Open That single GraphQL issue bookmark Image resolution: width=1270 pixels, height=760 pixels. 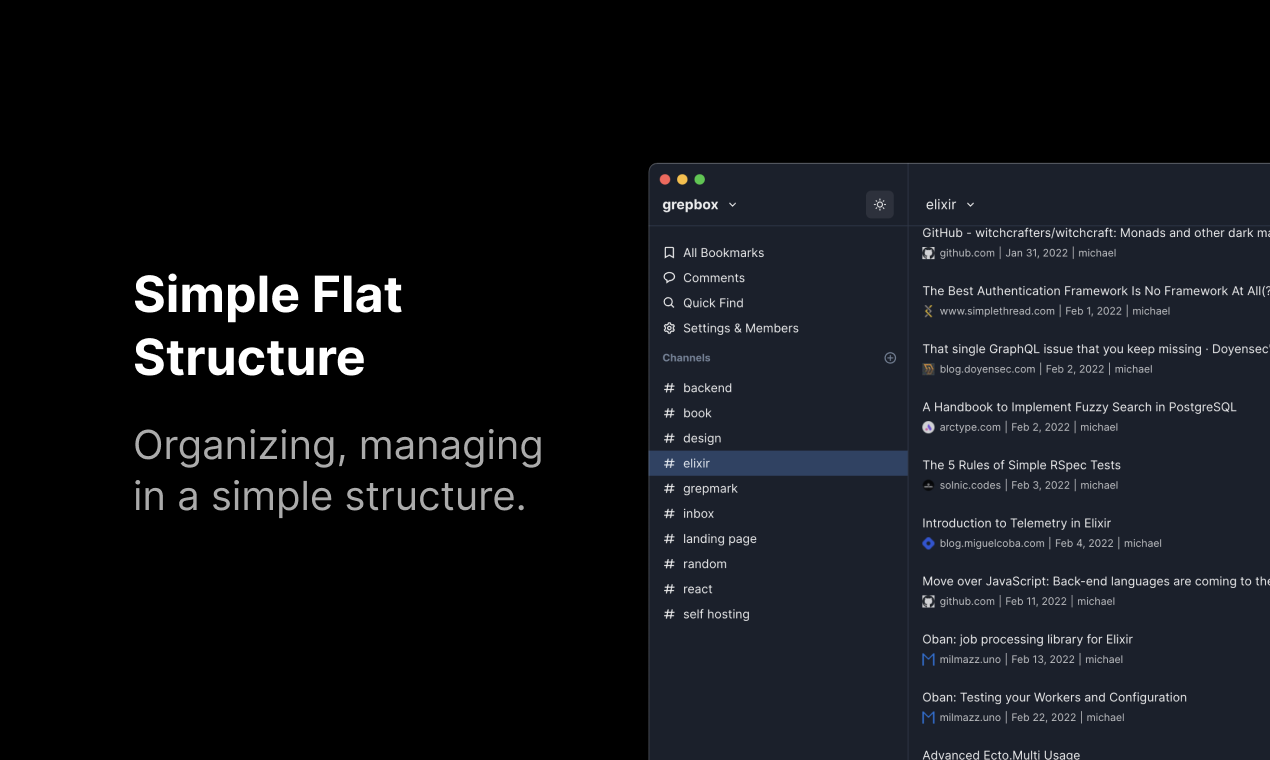[x=1096, y=349]
